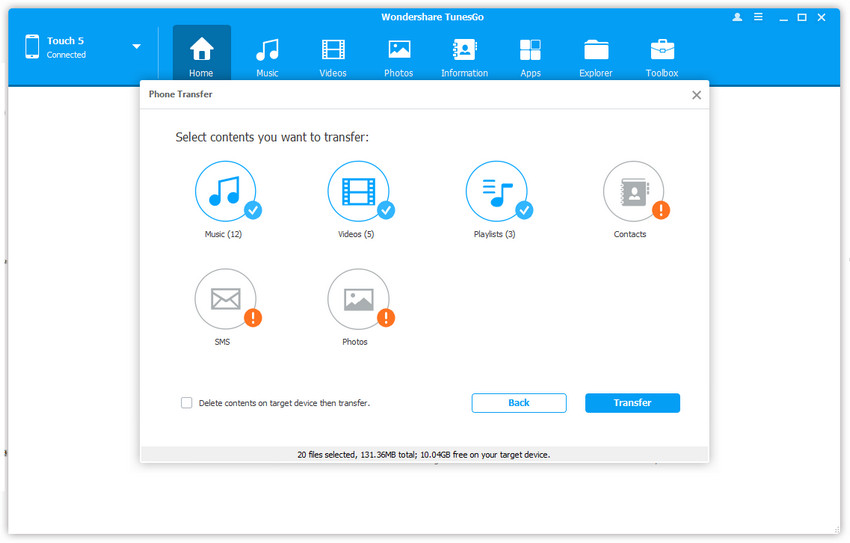Click the Back button

click(519, 403)
